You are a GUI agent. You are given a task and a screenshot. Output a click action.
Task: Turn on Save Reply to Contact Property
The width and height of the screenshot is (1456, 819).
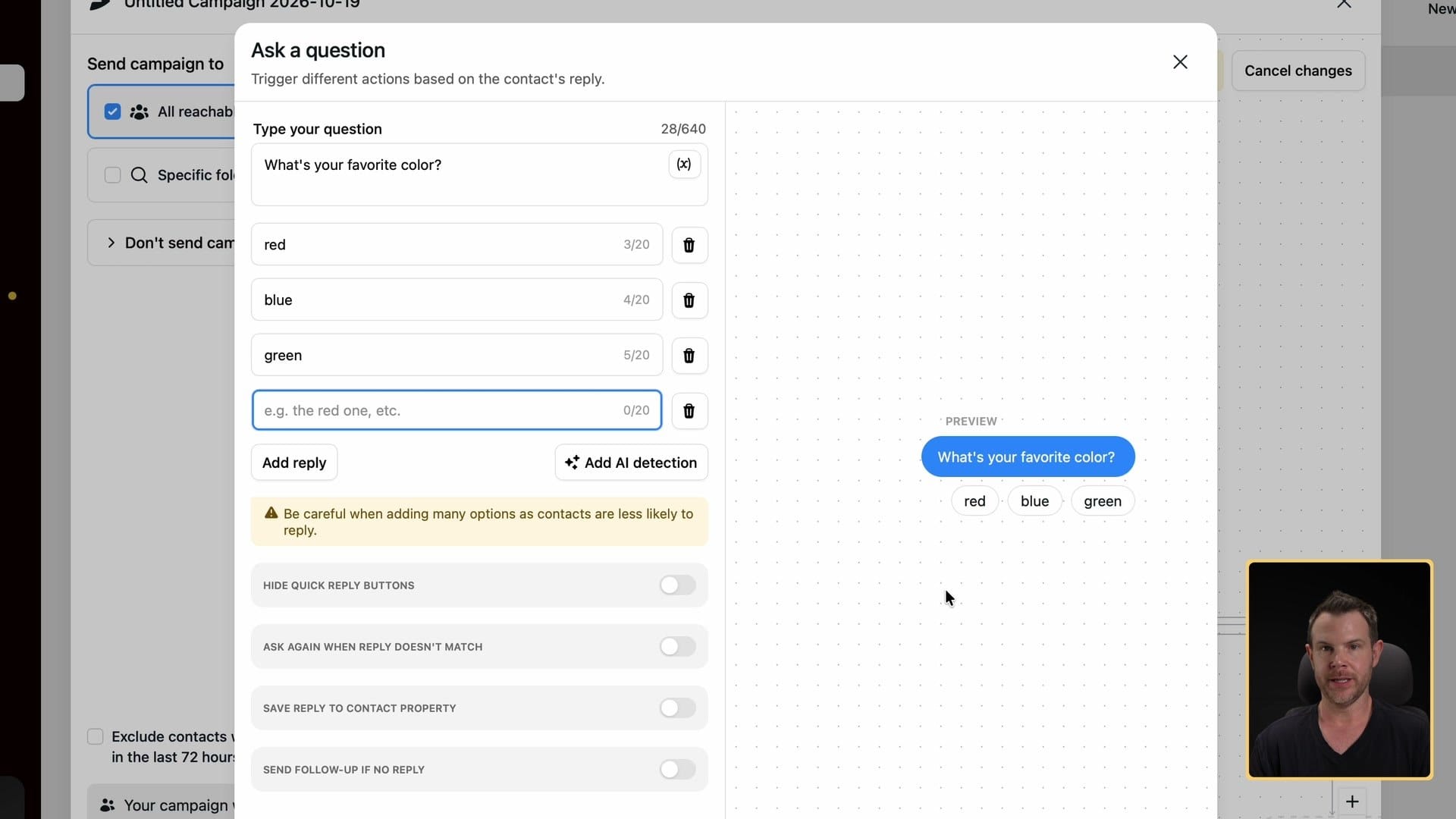(x=677, y=708)
